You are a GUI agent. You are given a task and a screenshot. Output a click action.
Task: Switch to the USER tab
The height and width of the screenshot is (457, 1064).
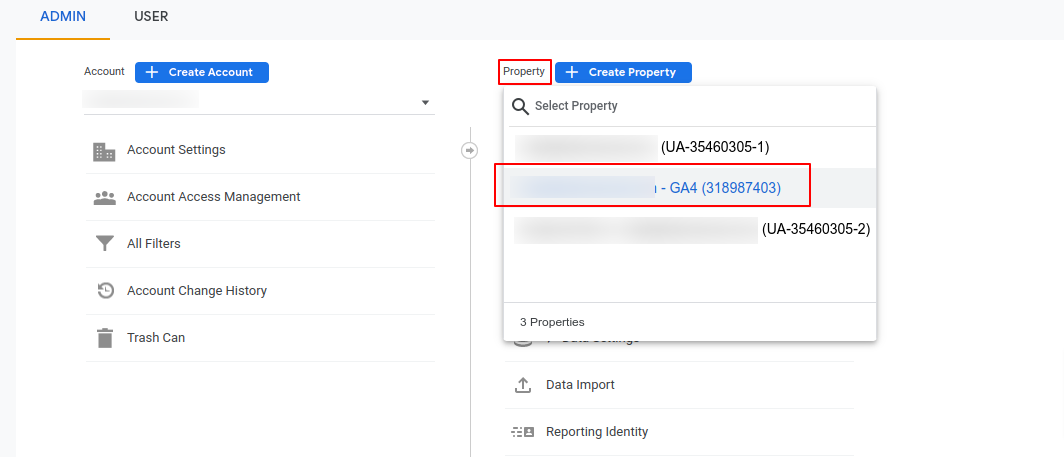[151, 16]
